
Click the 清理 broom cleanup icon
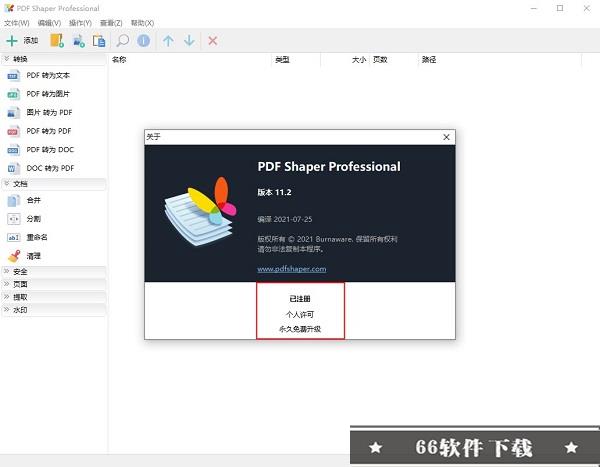click(14, 256)
